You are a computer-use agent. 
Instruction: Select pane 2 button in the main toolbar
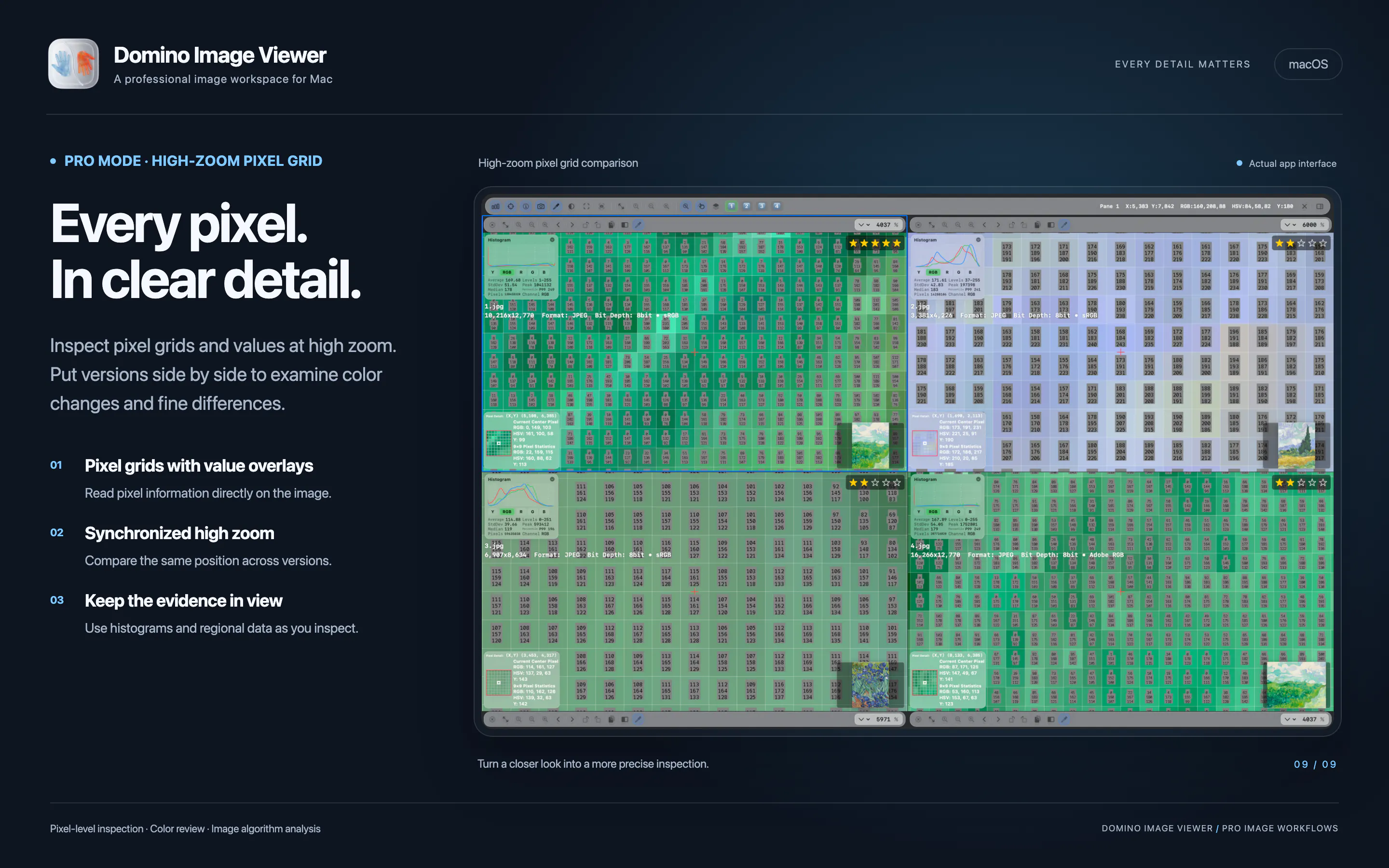(746, 206)
